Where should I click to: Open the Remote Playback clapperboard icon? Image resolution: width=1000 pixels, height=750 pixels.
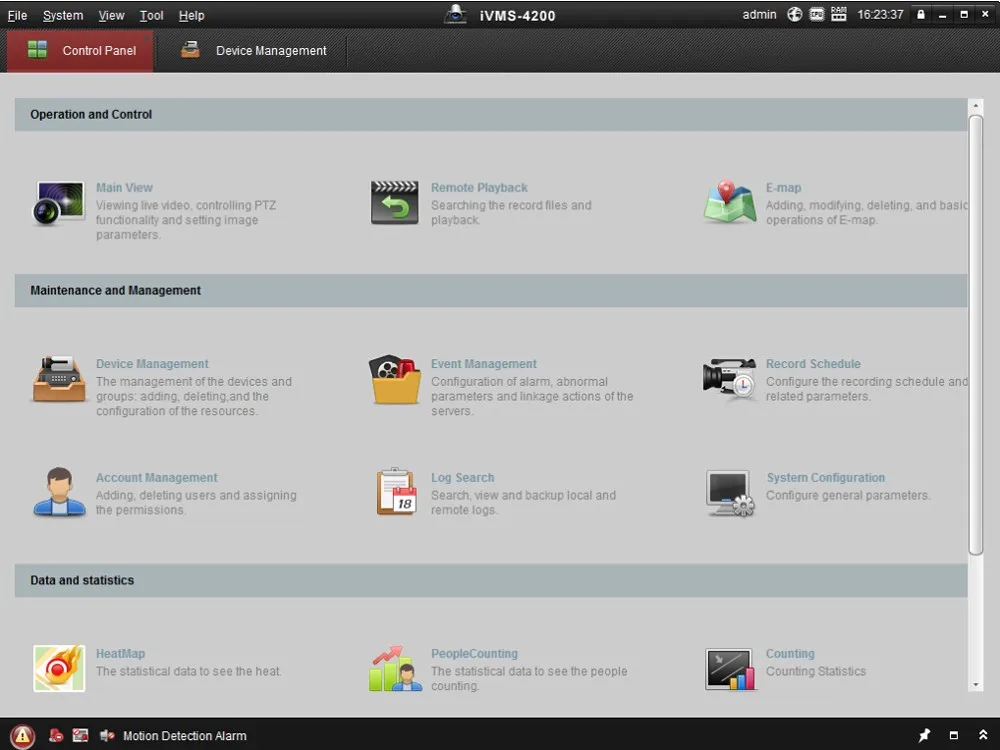395,203
